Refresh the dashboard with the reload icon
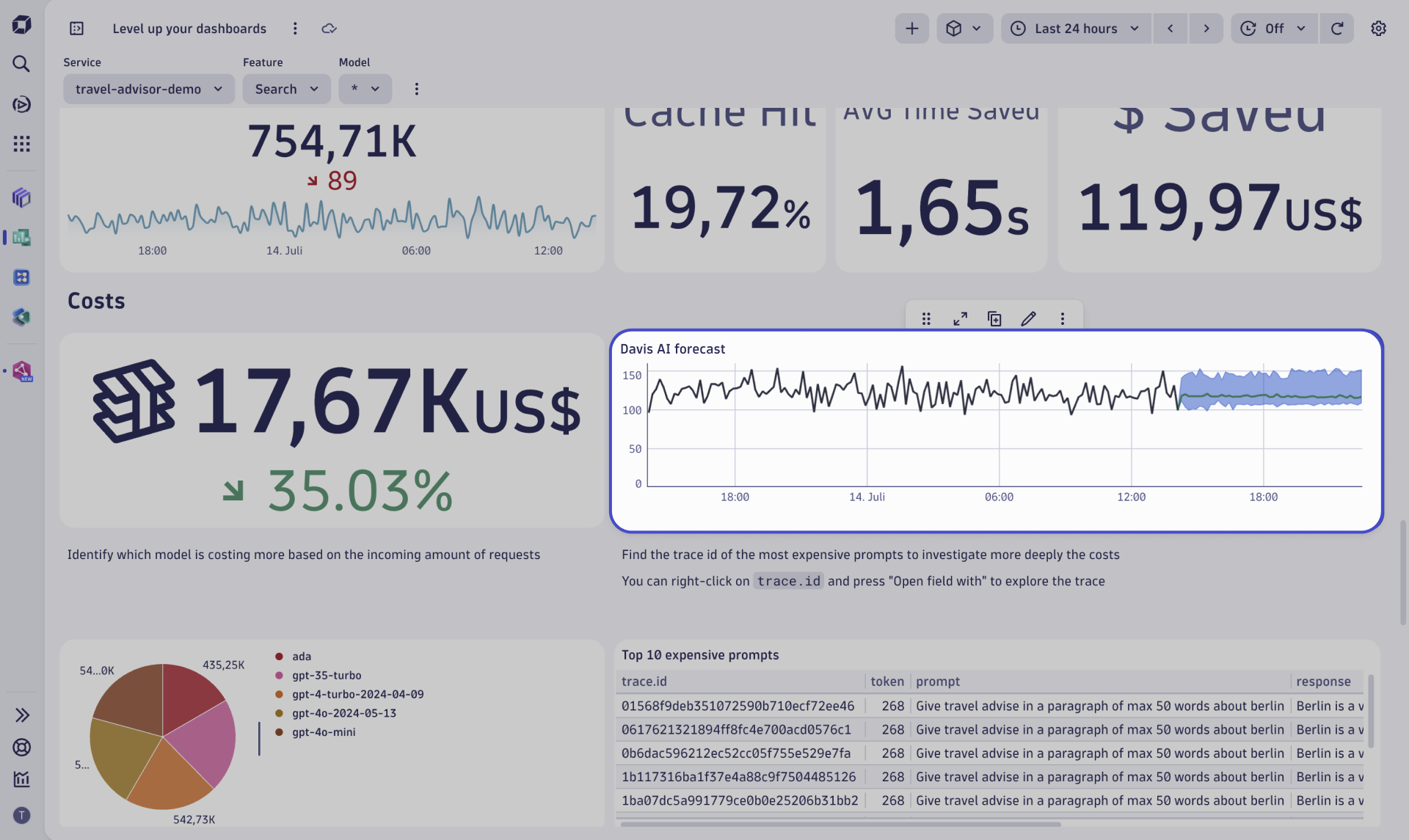This screenshot has height=840, width=1409. pos(1336,28)
